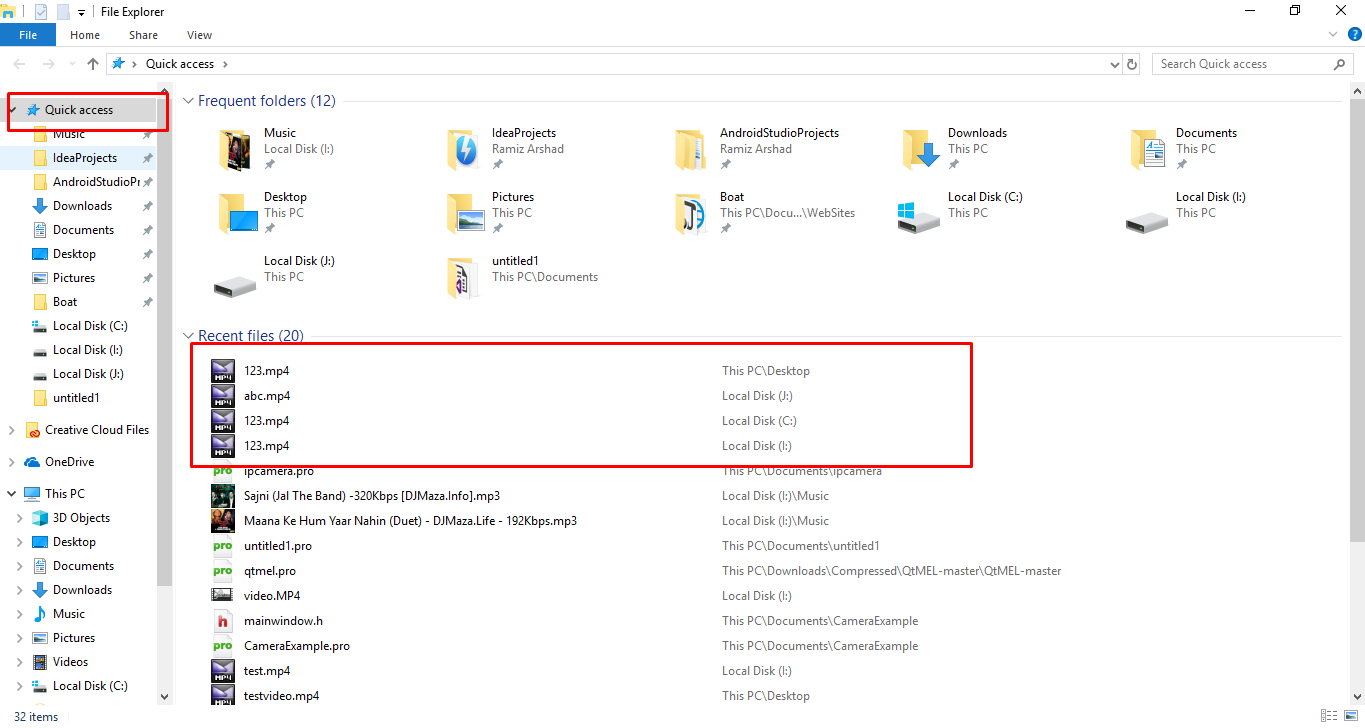This screenshot has width=1365, height=728.
Task: Open the Local Disk (C:) drive icon
Action: pyautogui.click(x=919, y=213)
